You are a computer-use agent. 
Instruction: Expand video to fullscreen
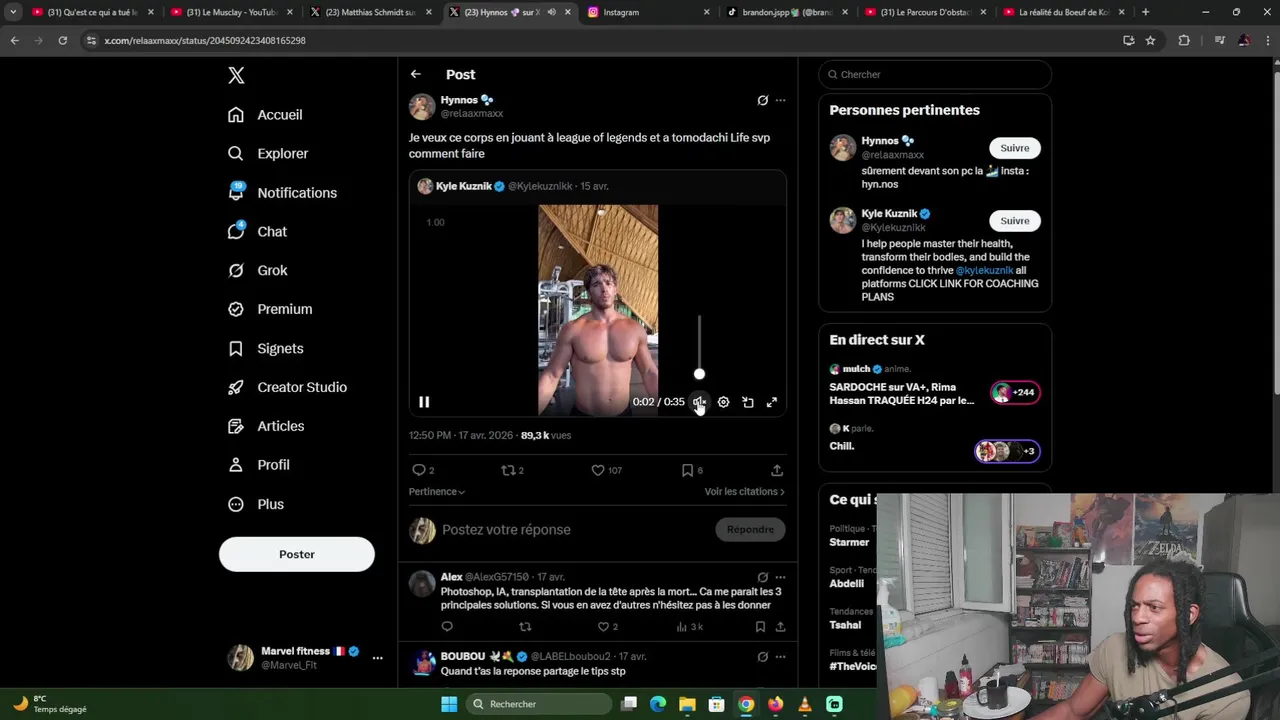(x=772, y=402)
